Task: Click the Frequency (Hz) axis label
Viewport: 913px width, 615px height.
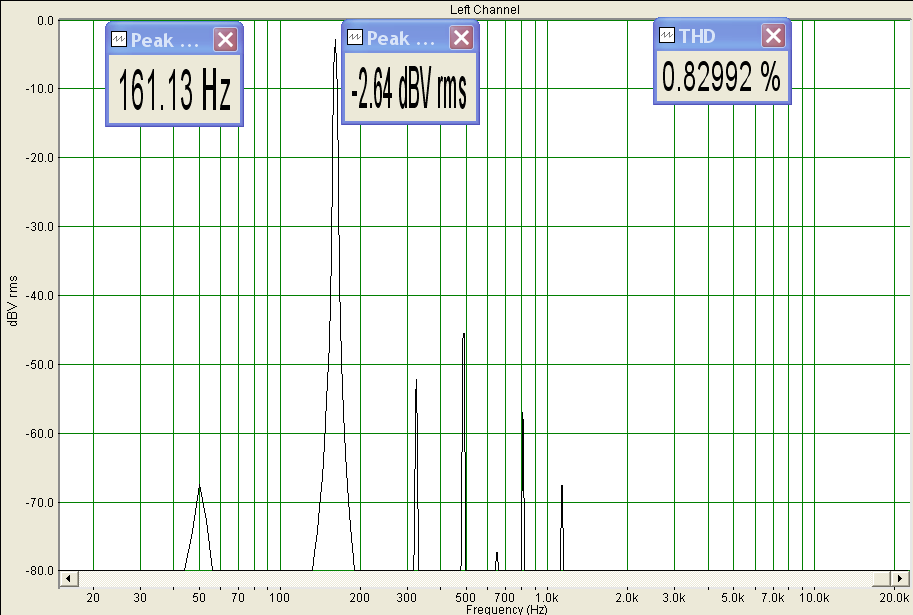Action: [x=506, y=609]
